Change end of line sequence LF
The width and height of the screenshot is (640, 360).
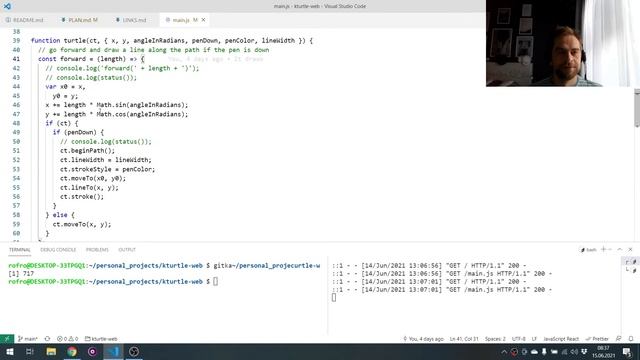[x=534, y=339]
